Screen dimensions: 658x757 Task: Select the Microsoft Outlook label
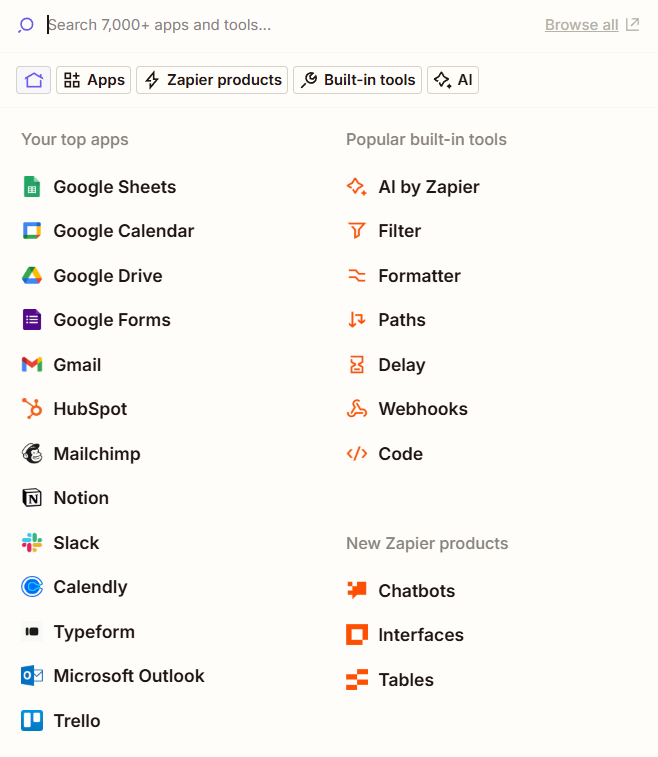129,676
